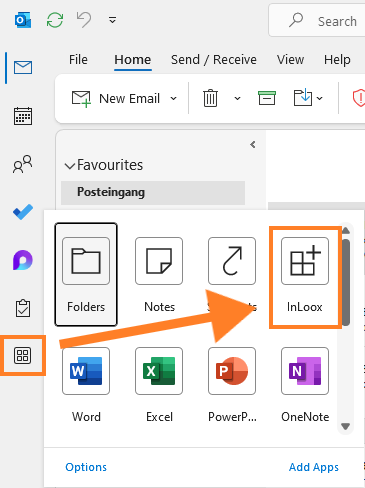Screen dimensions: 365x488
Task: Open the More Apps grid button
Action: click(x=23, y=355)
